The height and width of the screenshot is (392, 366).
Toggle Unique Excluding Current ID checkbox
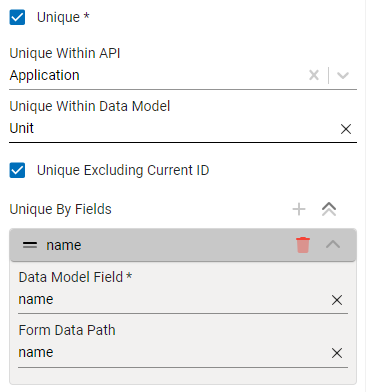(x=17, y=170)
